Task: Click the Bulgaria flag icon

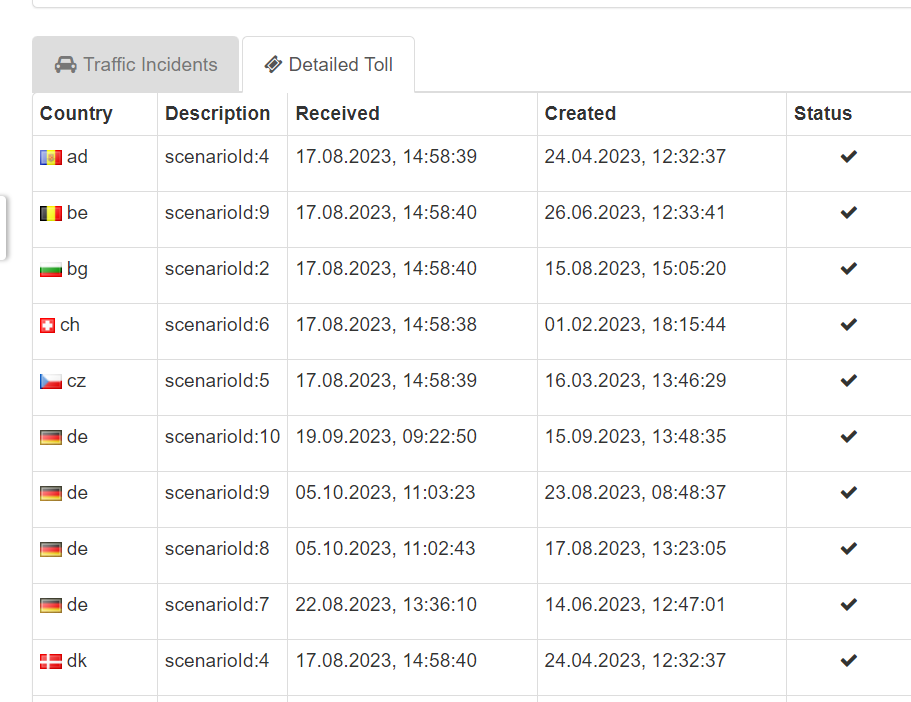Action: [51, 269]
